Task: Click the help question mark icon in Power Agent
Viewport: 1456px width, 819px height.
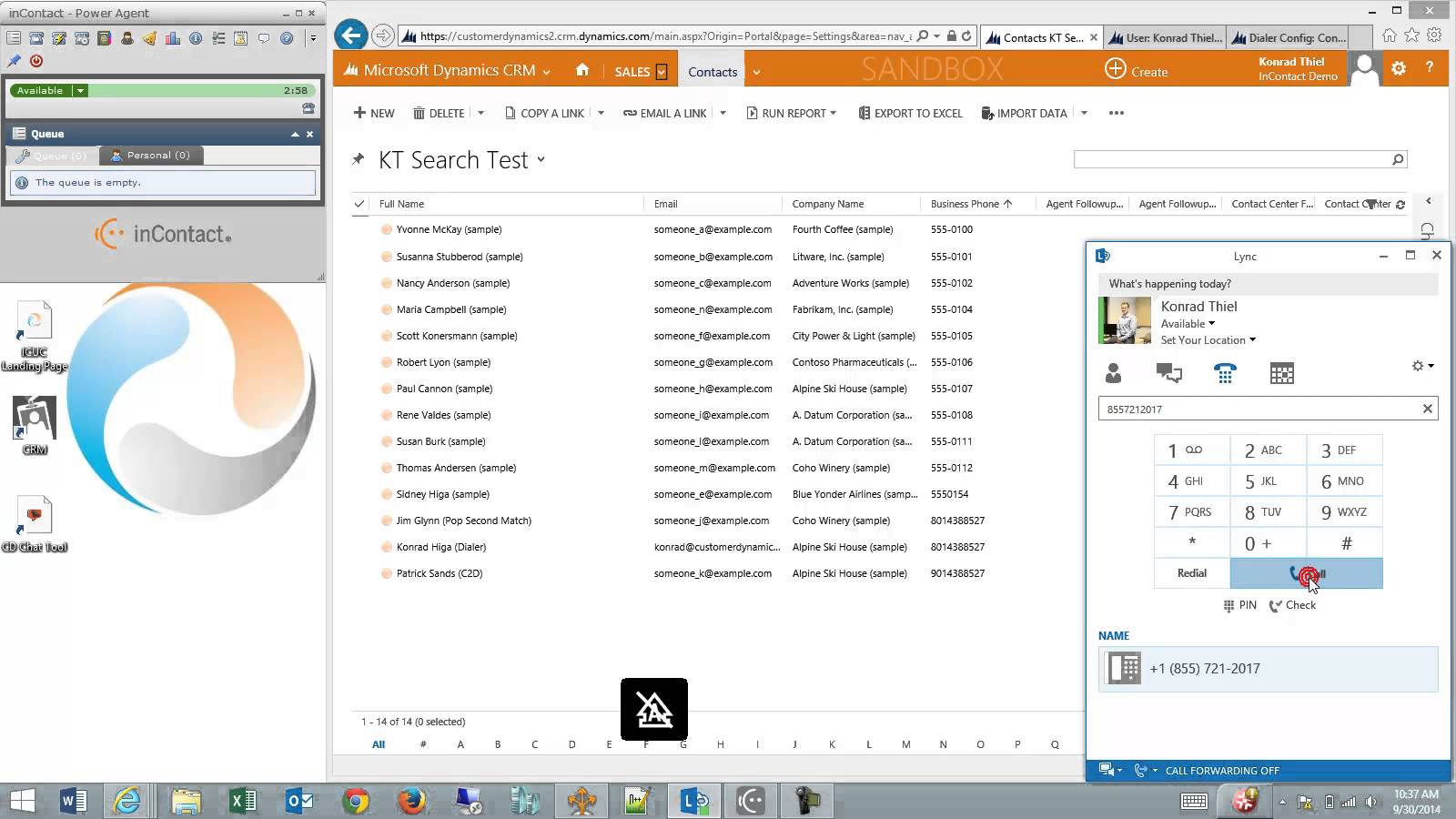Action: [287, 38]
